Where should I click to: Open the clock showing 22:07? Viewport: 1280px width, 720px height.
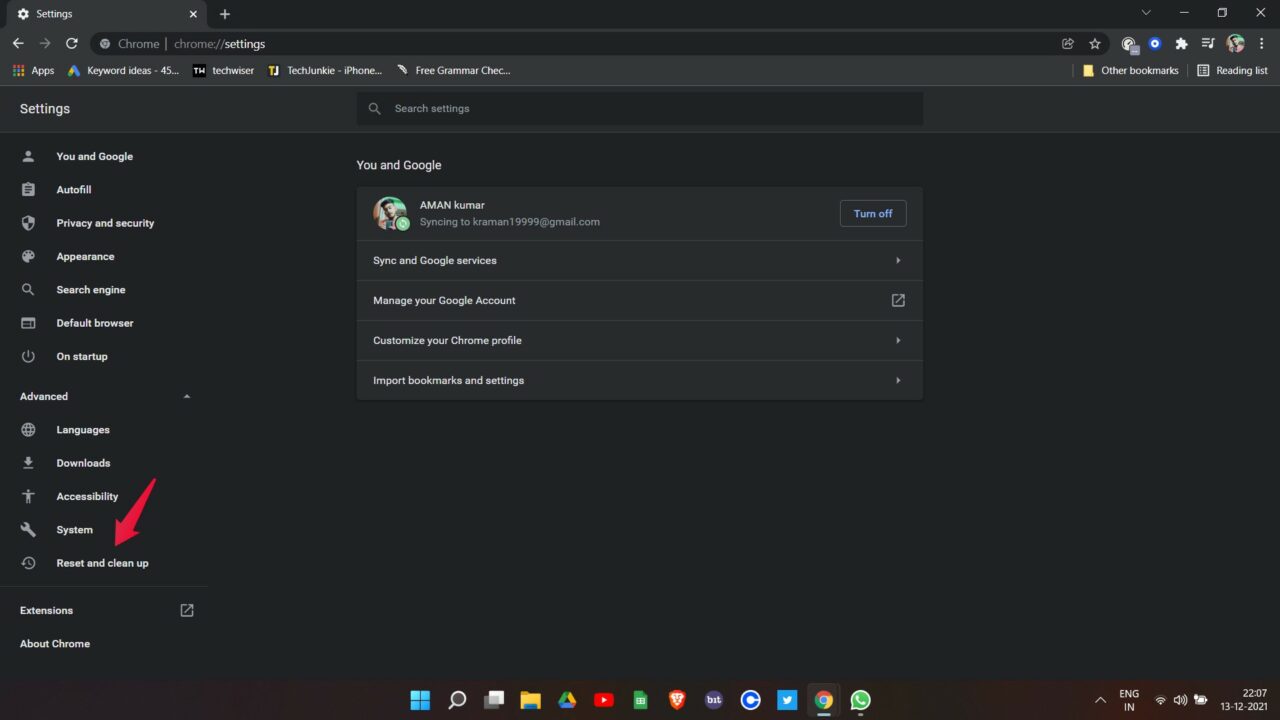point(1244,700)
